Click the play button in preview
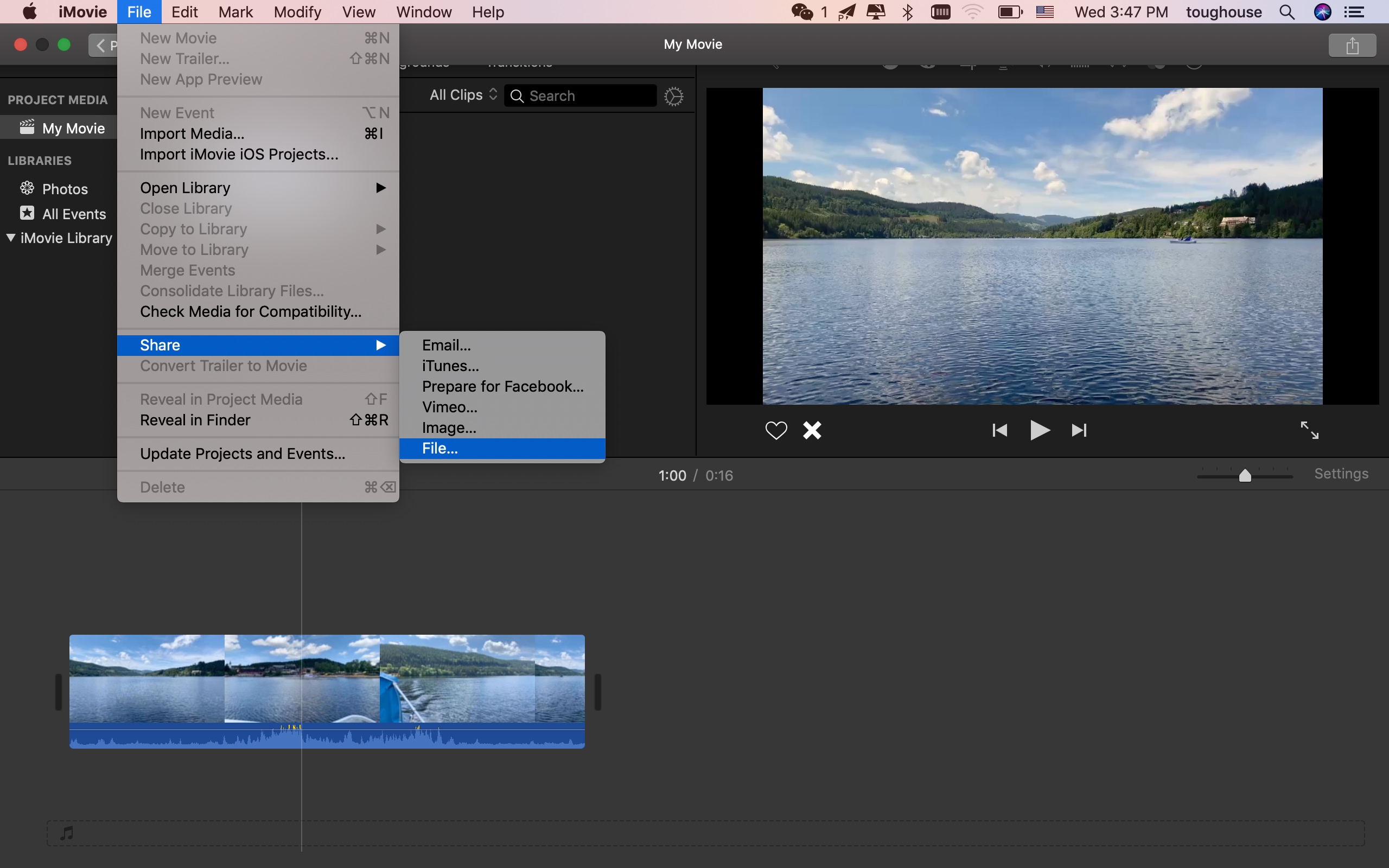1389x868 pixels. (x=1039, y=431)
